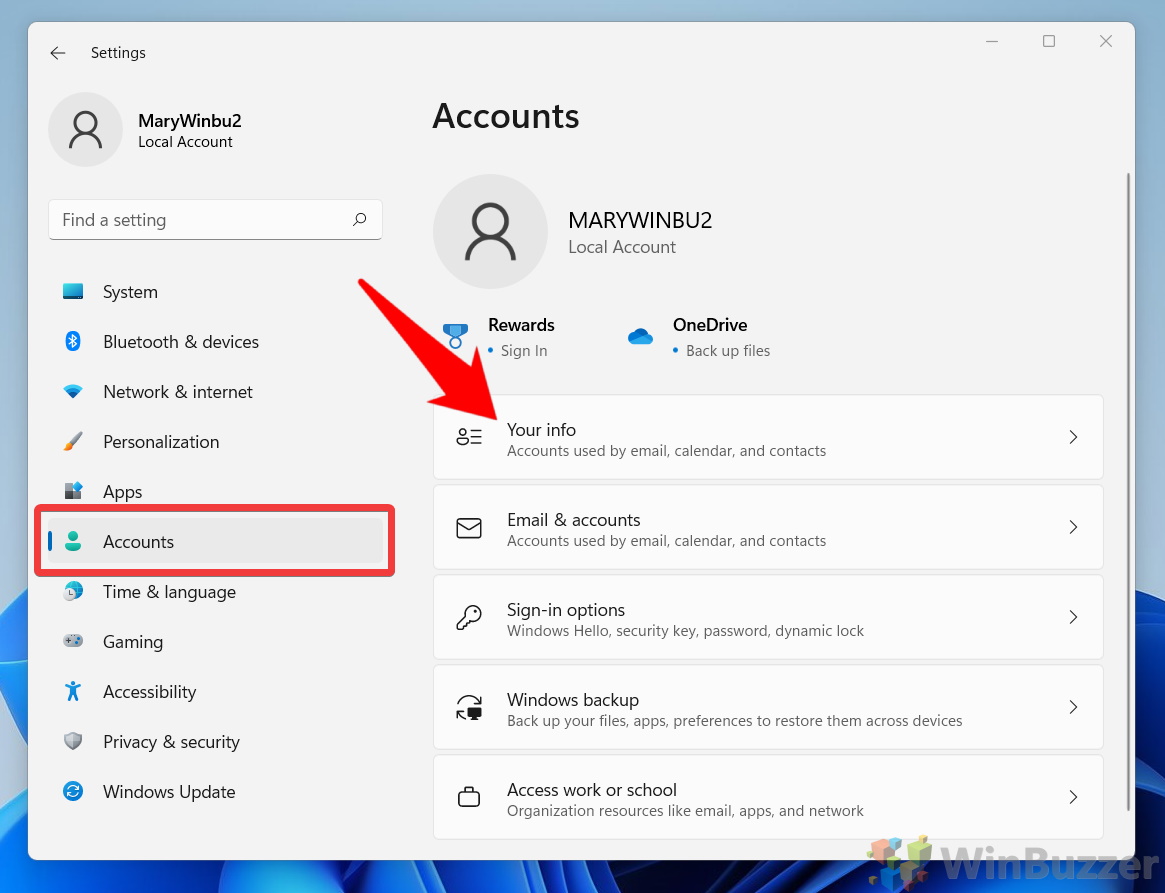Click the Bluetooth & devices icon

[x=73, y=342]
